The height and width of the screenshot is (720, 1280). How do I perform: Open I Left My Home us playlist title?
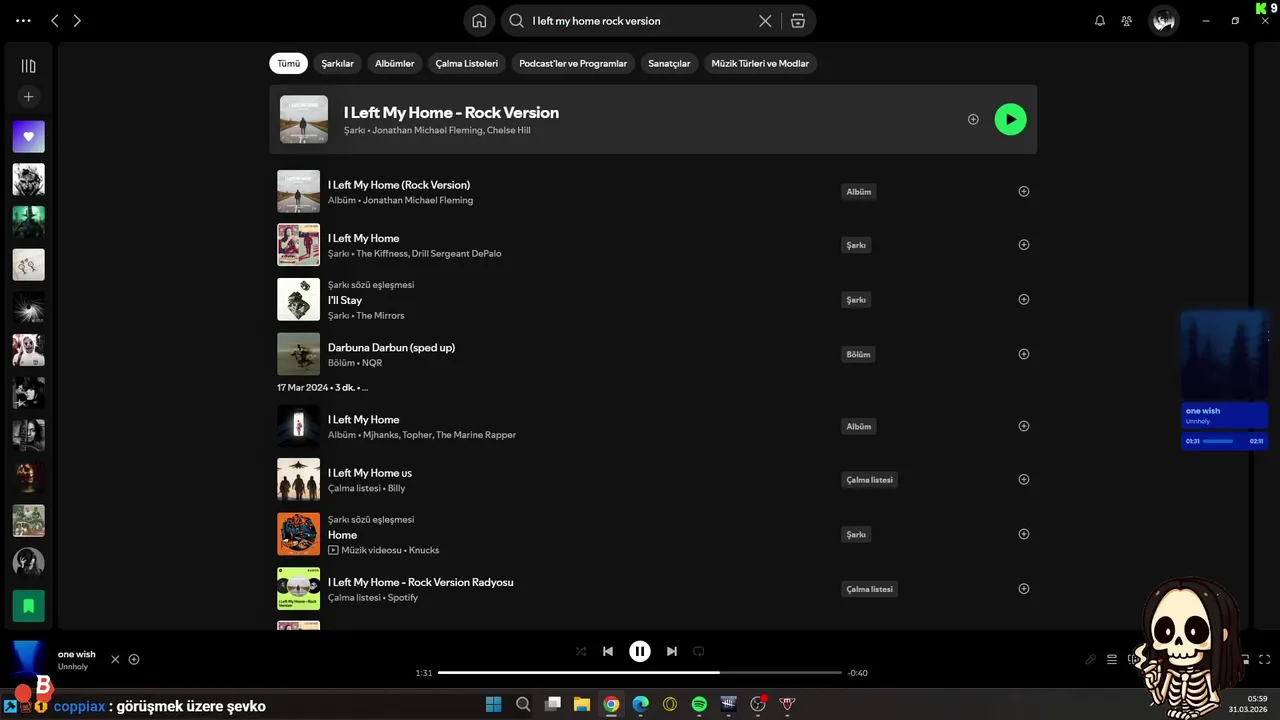tap(370, 473)
